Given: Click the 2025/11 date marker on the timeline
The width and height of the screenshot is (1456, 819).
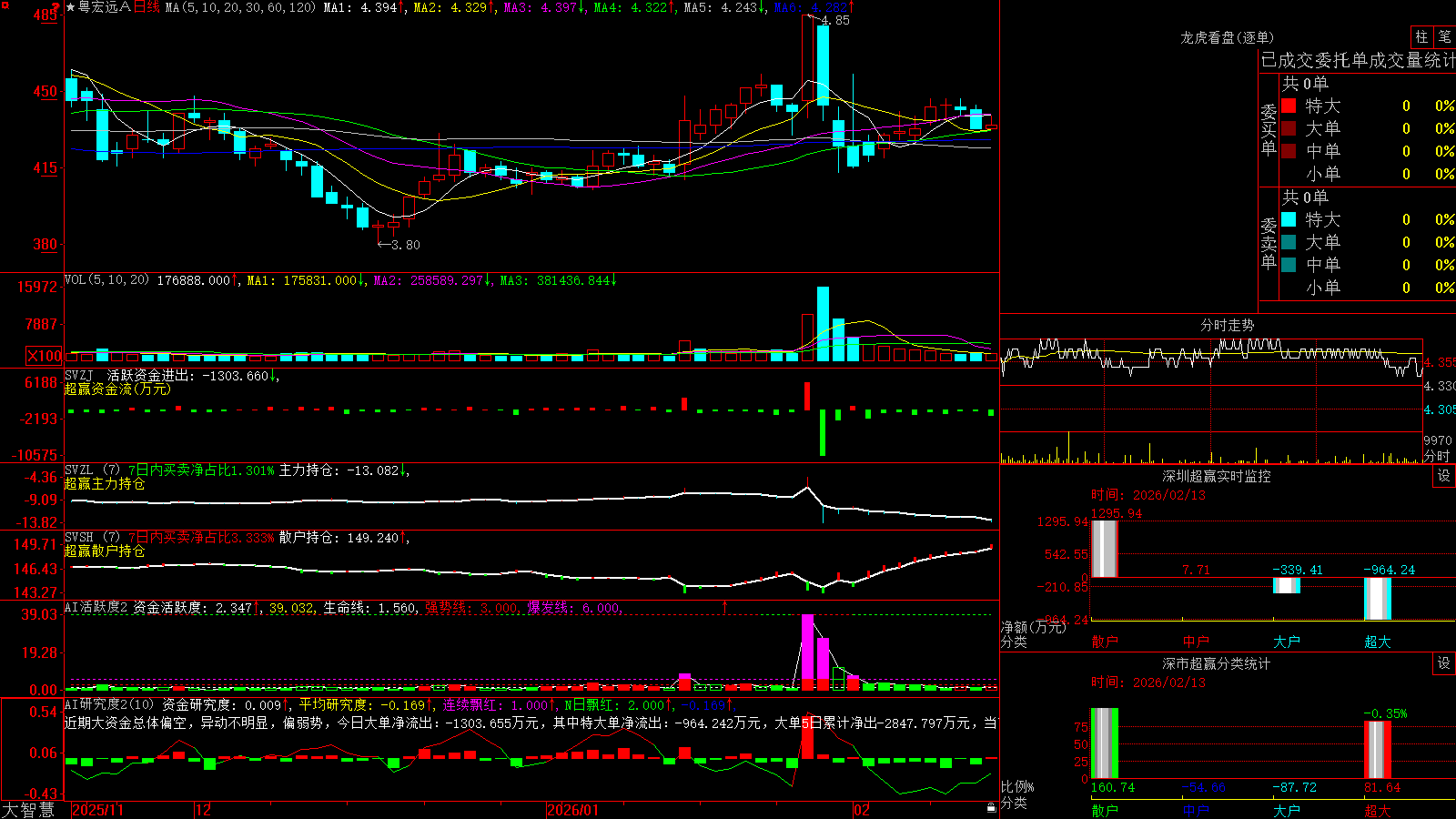Looking at the screenshot, I should click(x=97, y=810).
